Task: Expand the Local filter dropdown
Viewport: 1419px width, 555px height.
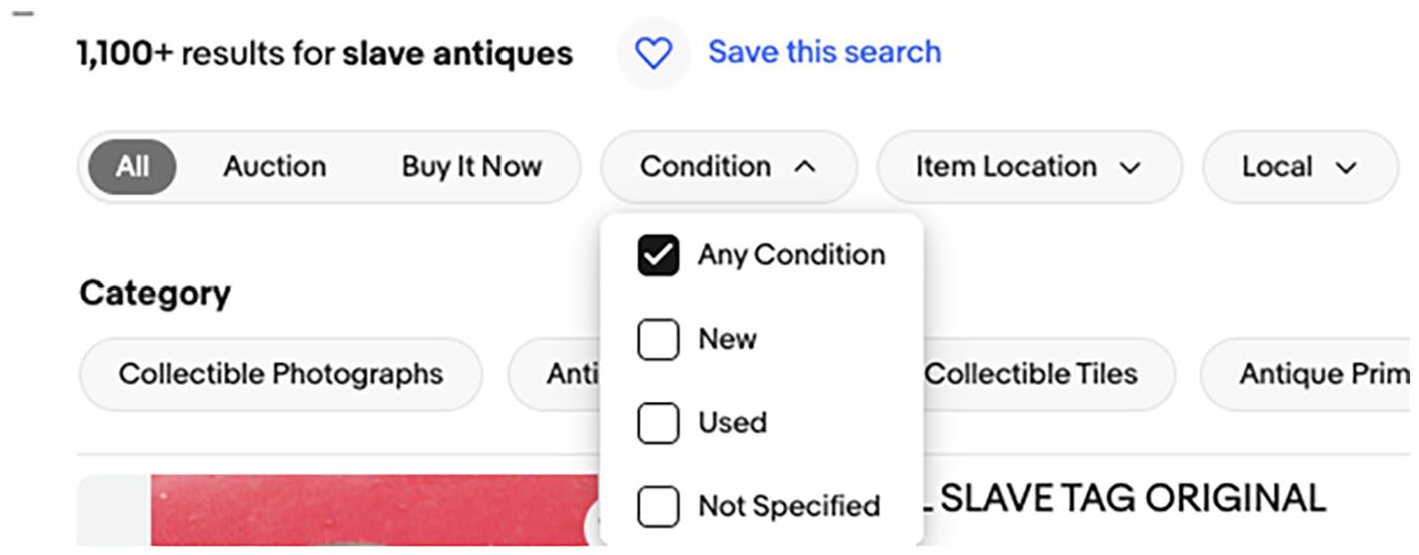Action: click(1300, 167)
